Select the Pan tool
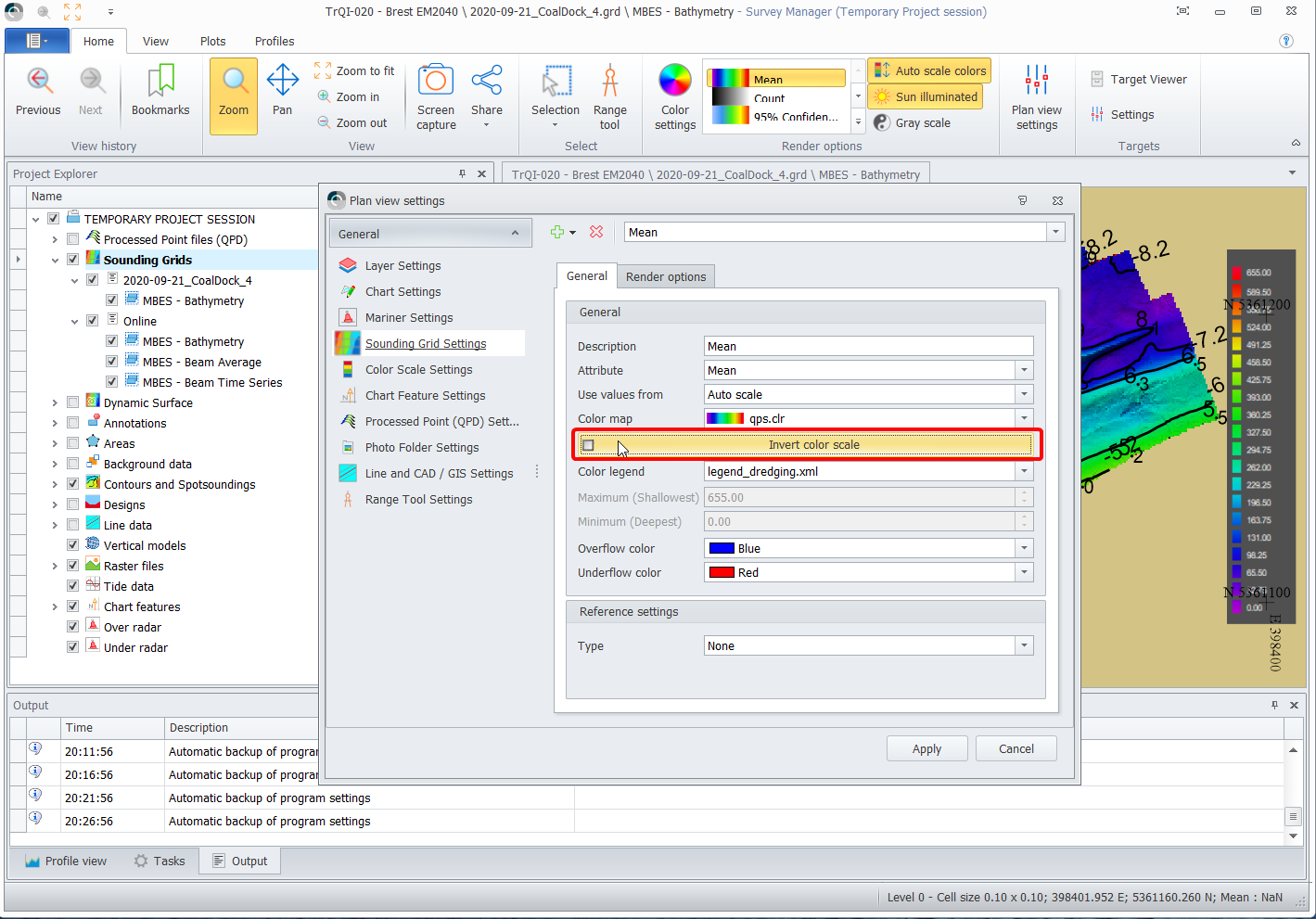Viewport: 1316px width, 919px height. (x=282, y=92)
